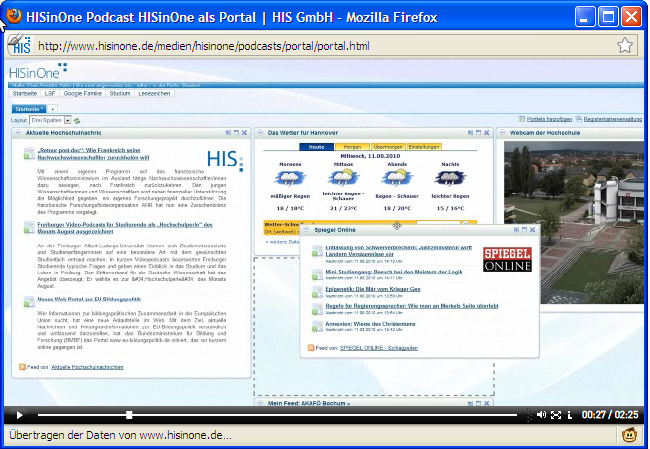The height and width of the screenshot is (449, 650).
Task: Close the Aktuelle Hochschulnachrichten portlet
Action: coord(244,133)
